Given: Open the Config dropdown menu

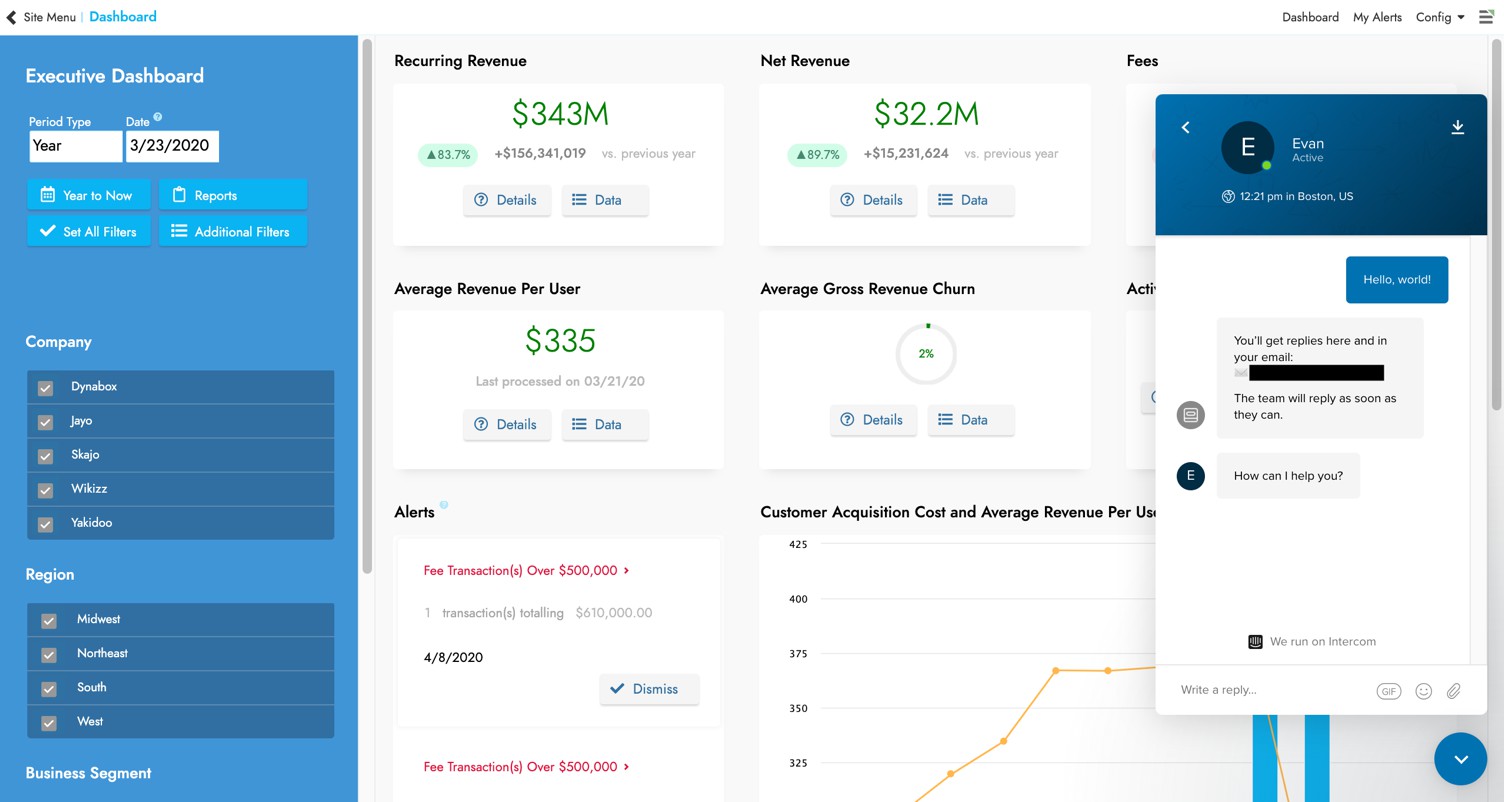Looking at the screenshot, I should tap(1439, 17).
